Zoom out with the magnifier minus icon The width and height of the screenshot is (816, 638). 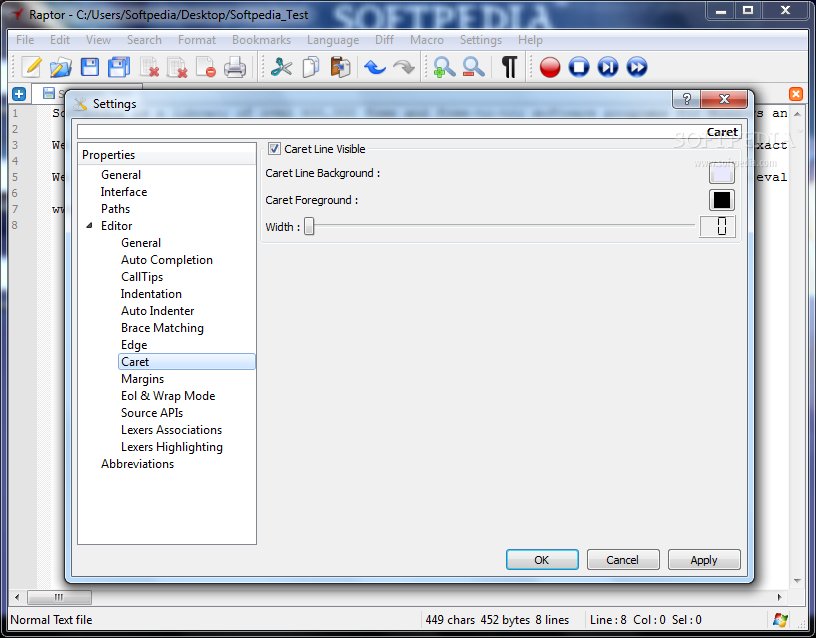pos(474,67)
